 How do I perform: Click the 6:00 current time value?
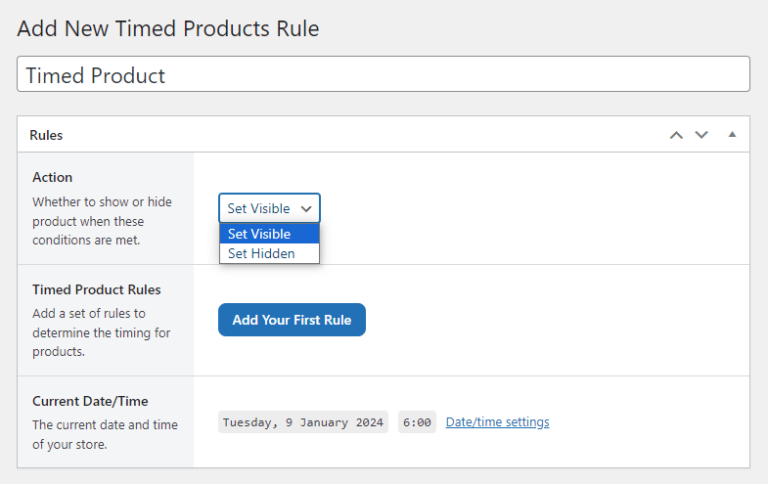(x=416, y=422)
